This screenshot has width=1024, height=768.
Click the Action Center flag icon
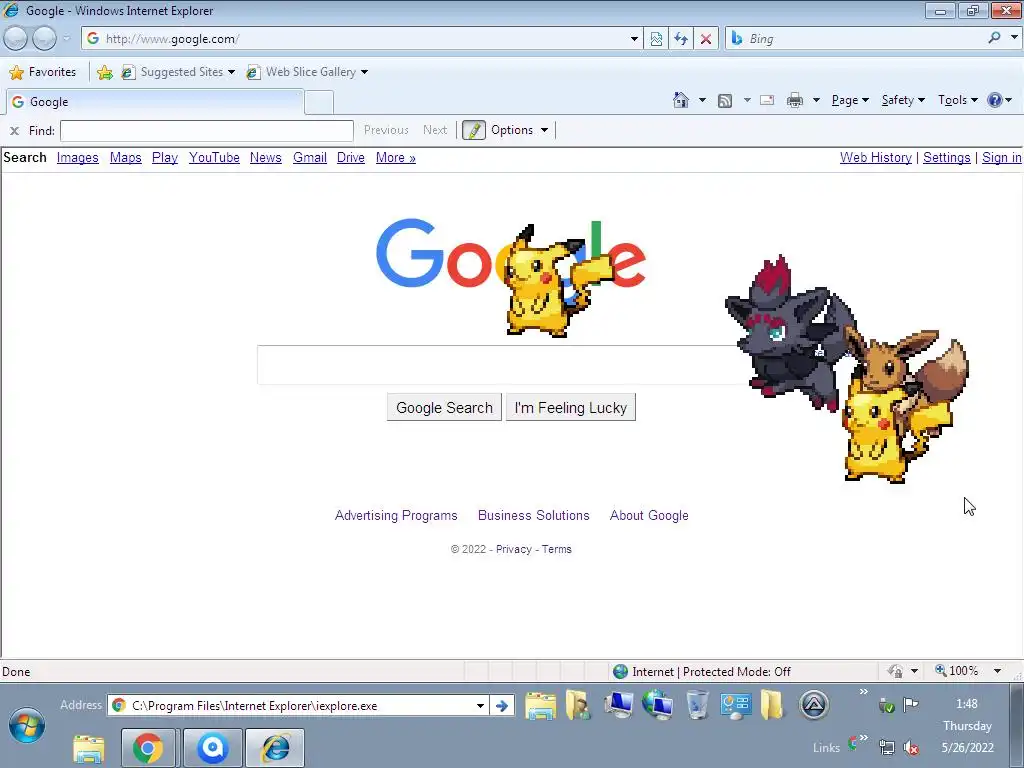pyautogui.click(x=910, y=705)
